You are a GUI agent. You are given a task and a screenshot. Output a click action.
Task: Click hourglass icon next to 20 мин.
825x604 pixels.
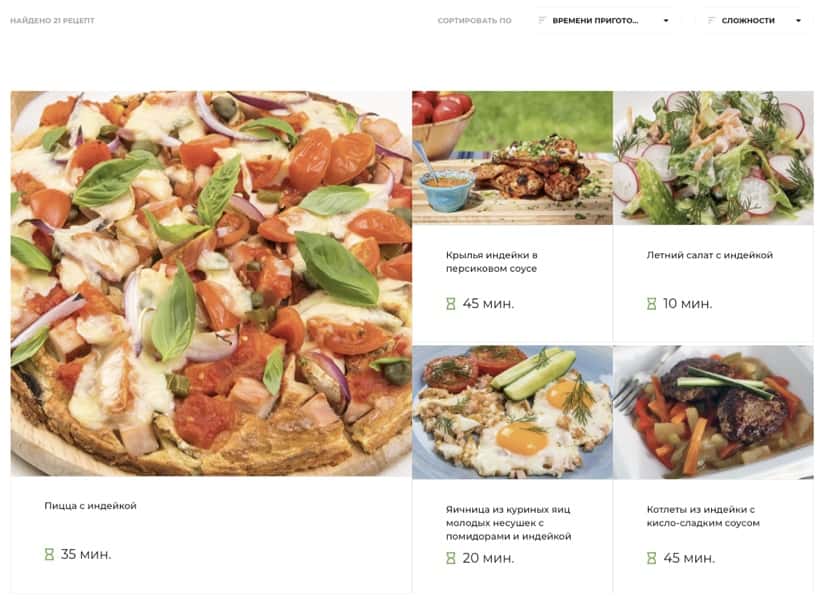coord(451,558)
